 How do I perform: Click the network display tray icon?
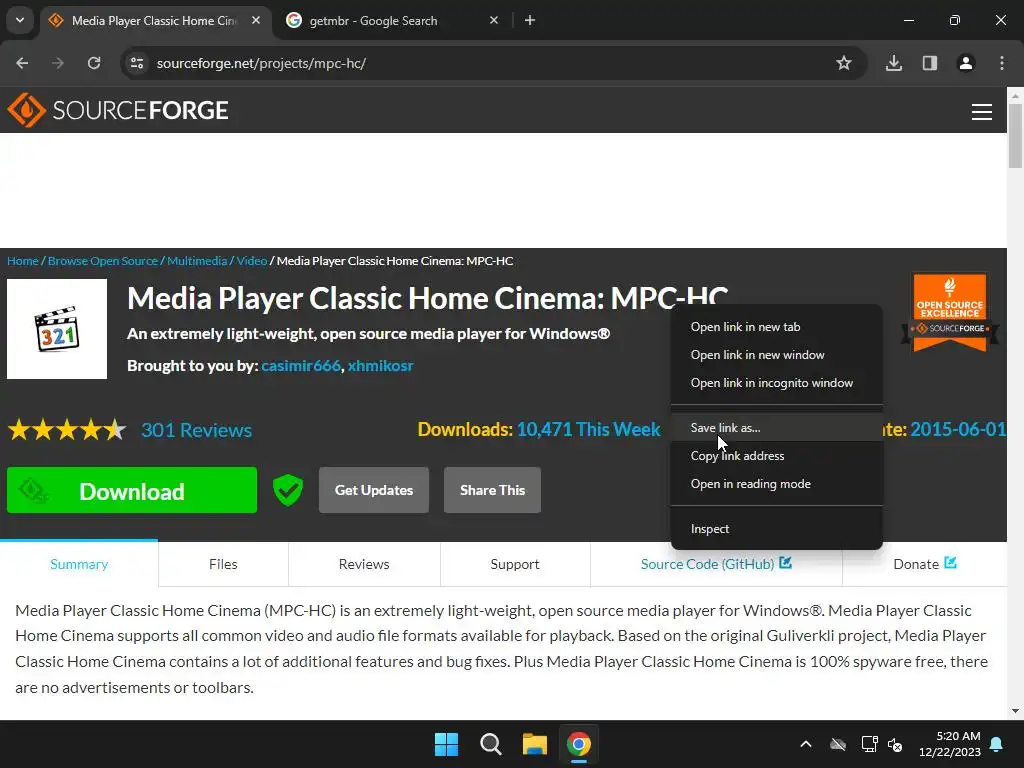click(x=869, y=744)
